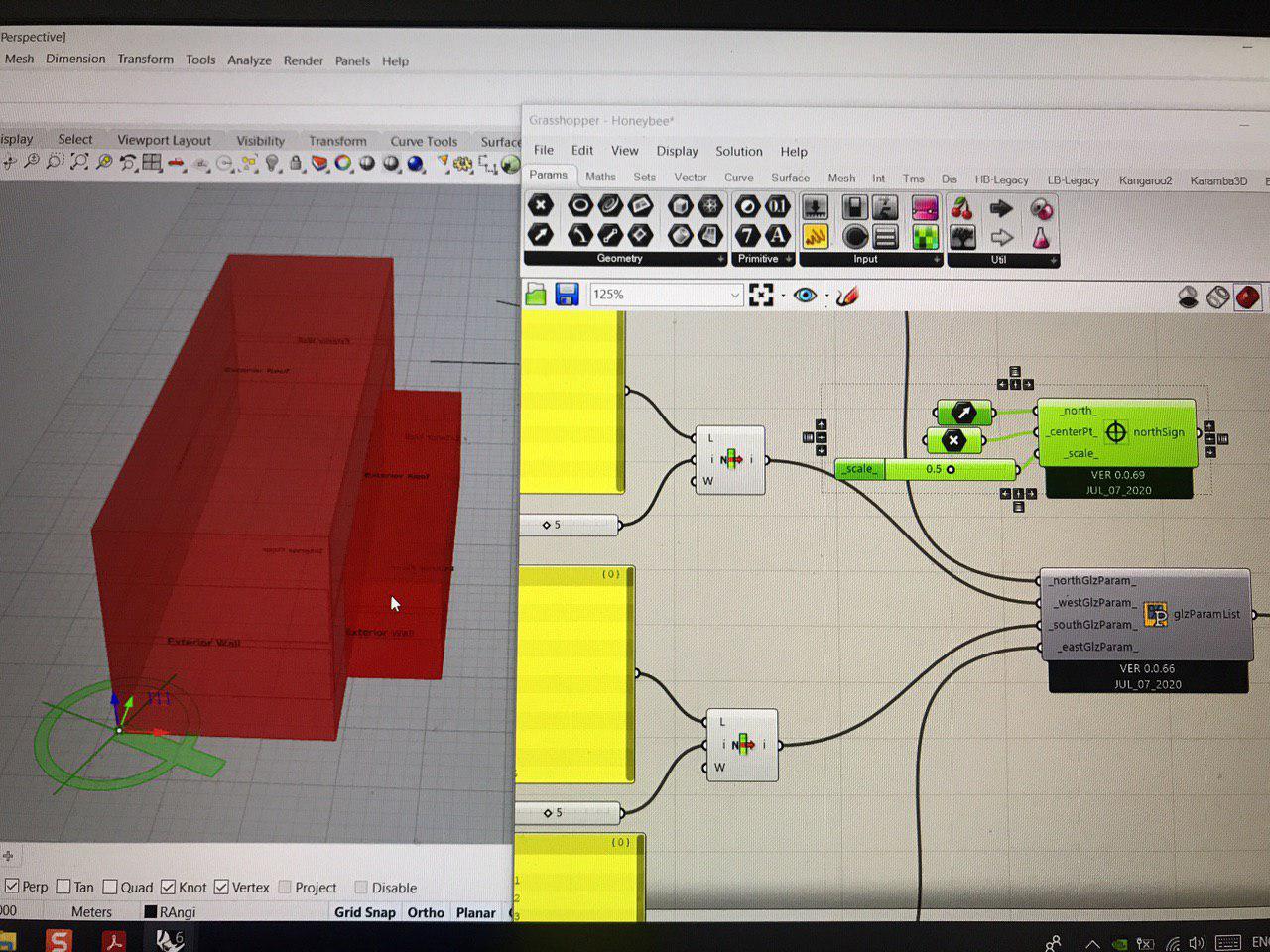Open Rhino's Analyze menu
Viewport: 1270px width, 952px height.
click(249, 59)
